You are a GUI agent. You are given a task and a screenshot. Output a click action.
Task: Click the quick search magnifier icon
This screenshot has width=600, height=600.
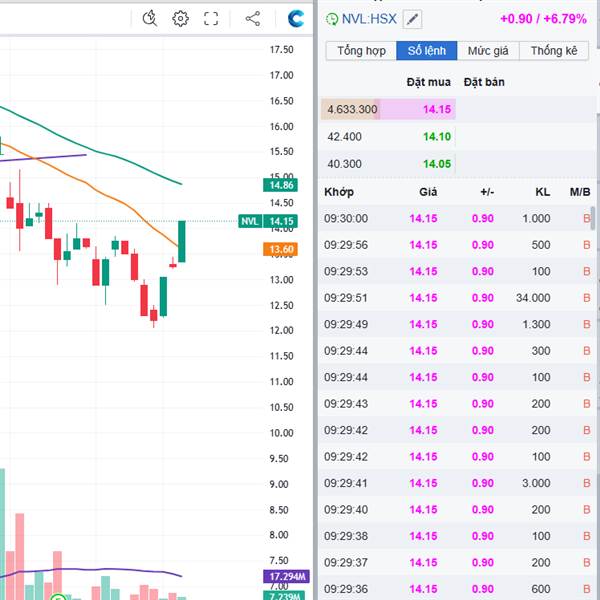pyautogui.click(x=150, y=18)
